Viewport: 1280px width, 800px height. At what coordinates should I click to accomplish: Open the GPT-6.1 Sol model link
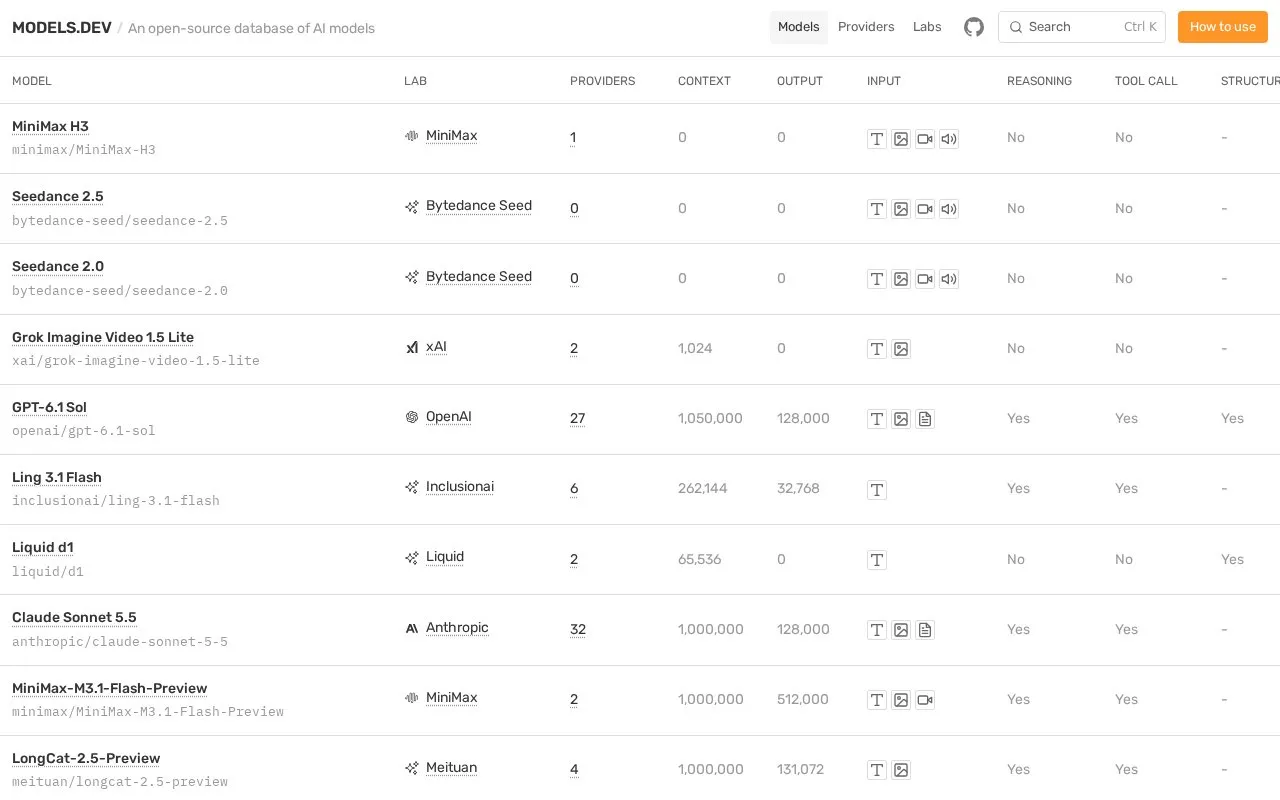click(49, 408)
